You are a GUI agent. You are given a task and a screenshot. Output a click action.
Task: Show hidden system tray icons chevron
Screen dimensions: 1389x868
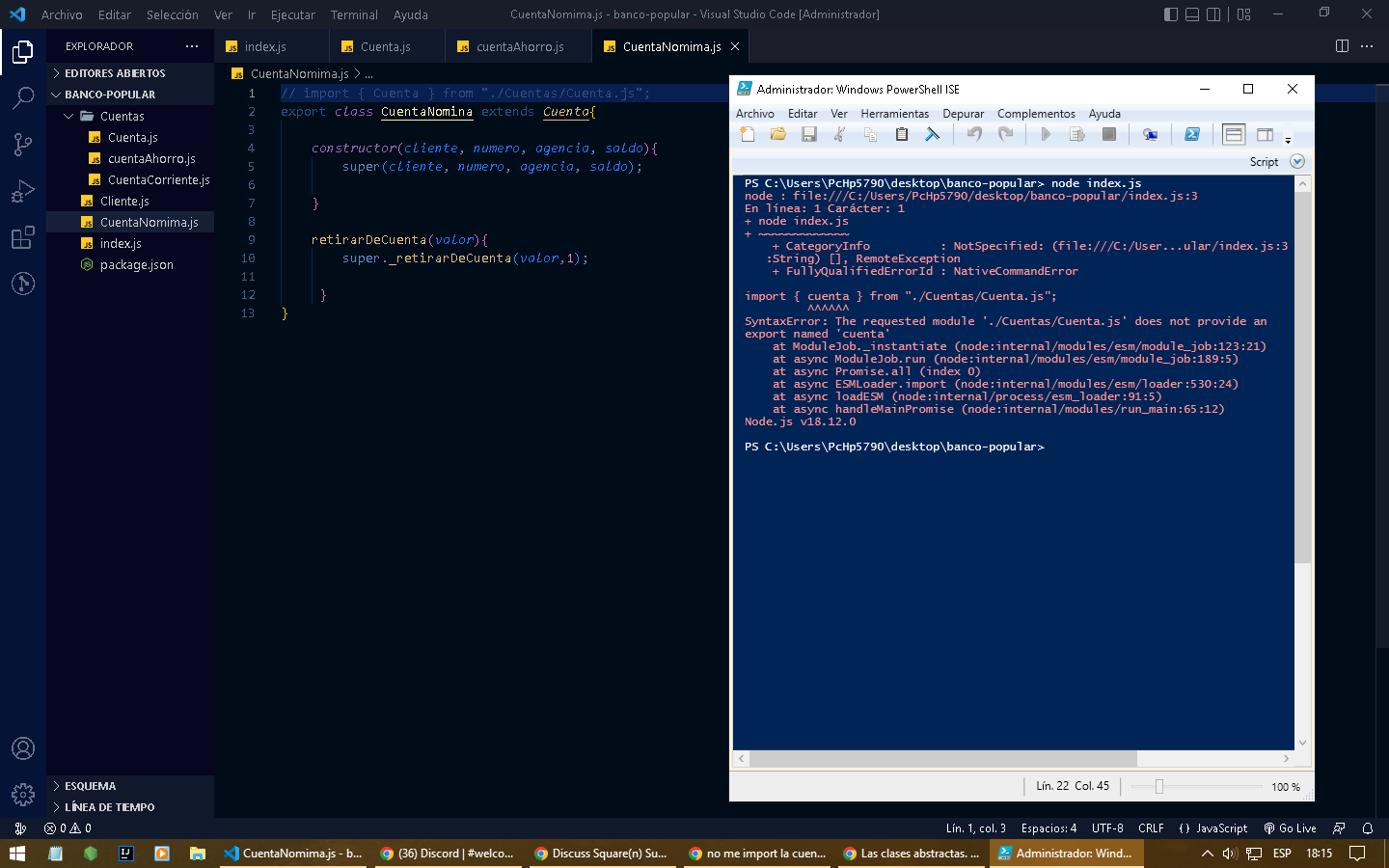click(1207, 854)
